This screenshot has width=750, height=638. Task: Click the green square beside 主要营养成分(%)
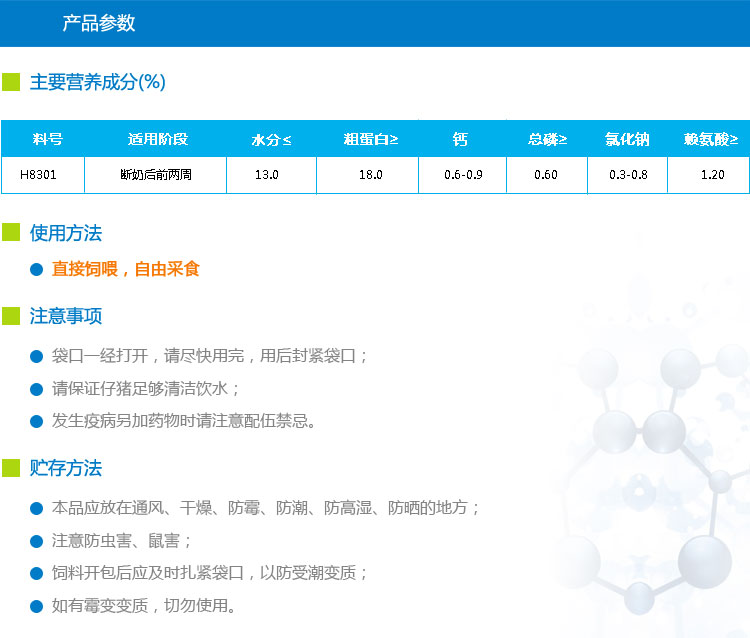click(11, 82)
